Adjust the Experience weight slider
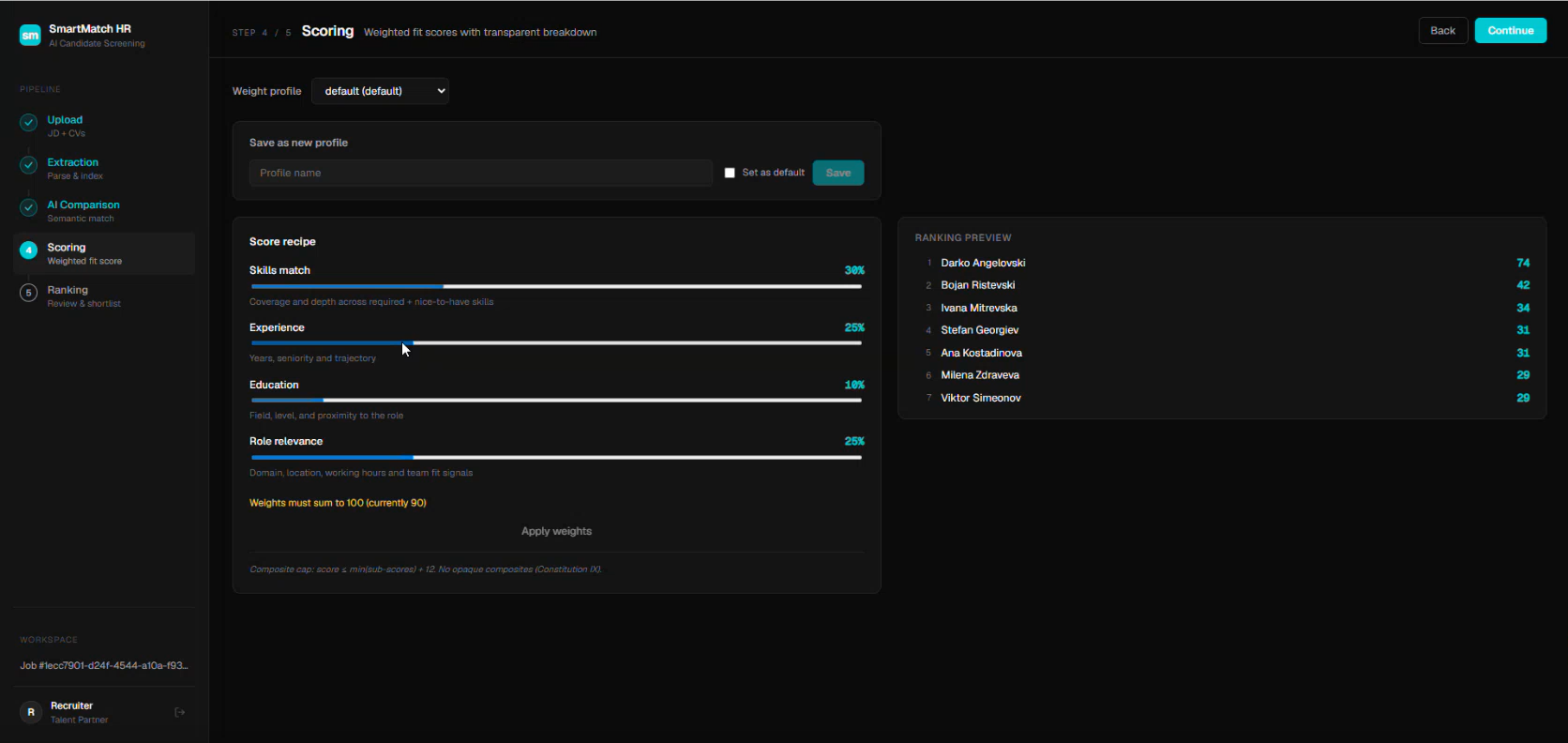 click(556, 343)
